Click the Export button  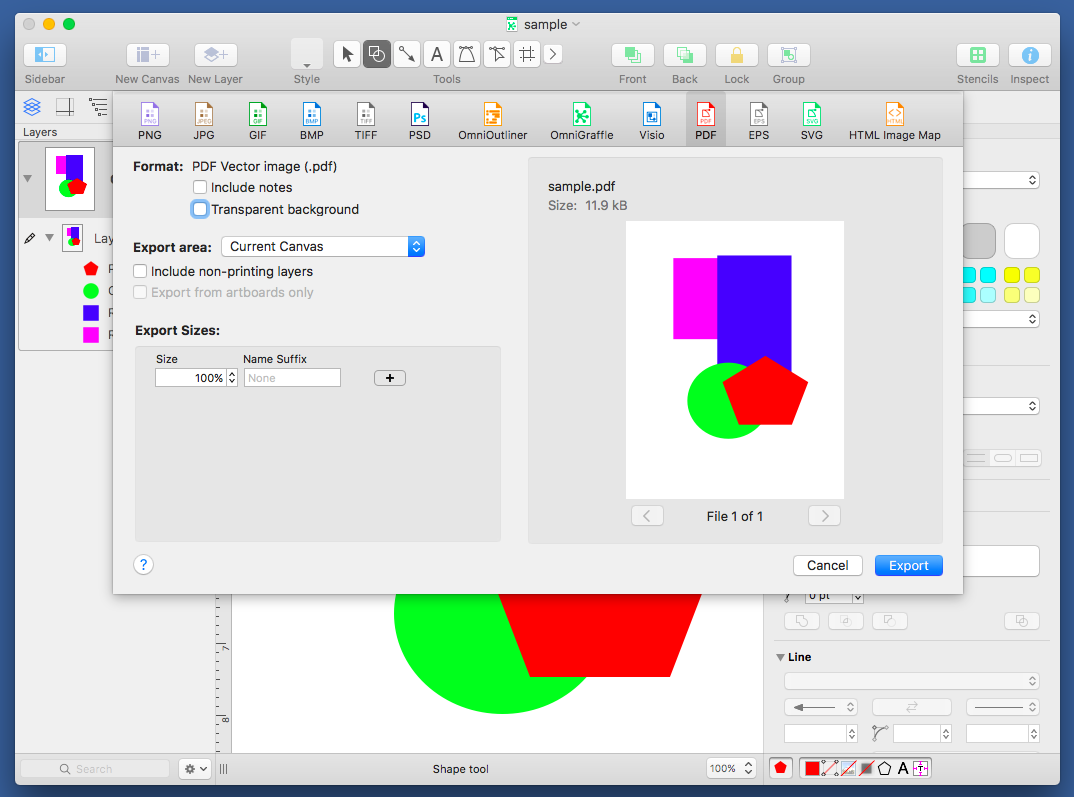(x=908, y=566)
